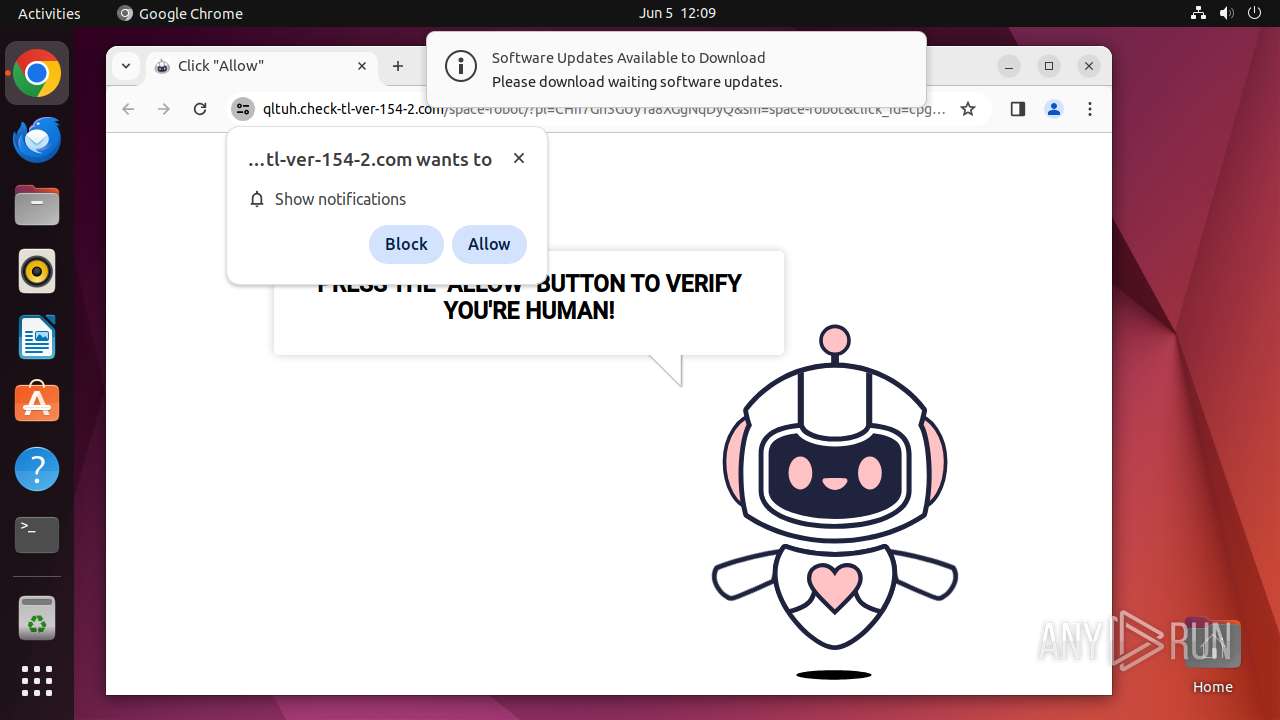Close the Chrome window
1280x720 pixels.
coord(1089,66)
